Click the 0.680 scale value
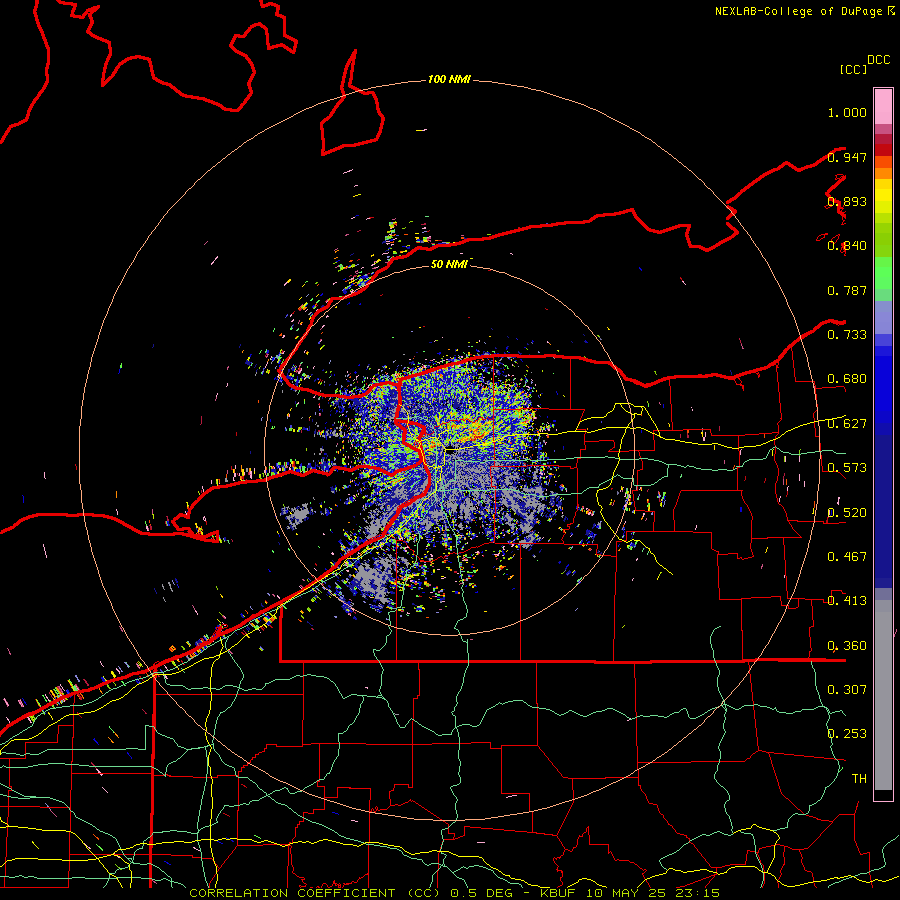Screen dimensions: 900x900 click(847, 379)
